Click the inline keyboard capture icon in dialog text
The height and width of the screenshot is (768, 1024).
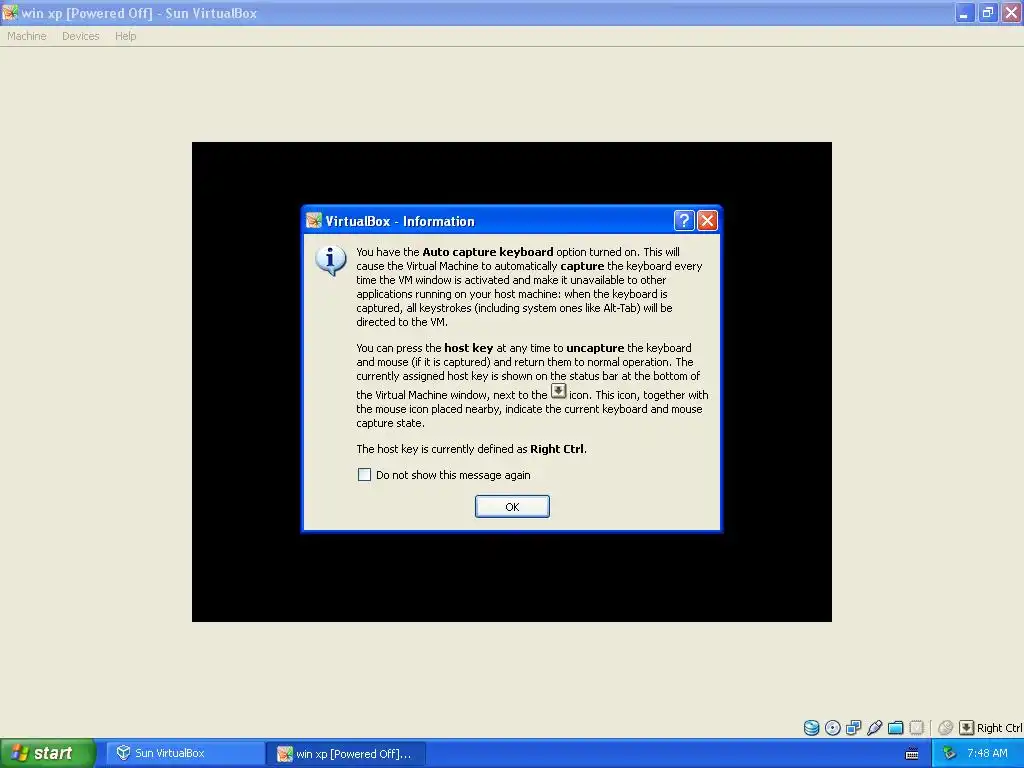tap(558, 391)
